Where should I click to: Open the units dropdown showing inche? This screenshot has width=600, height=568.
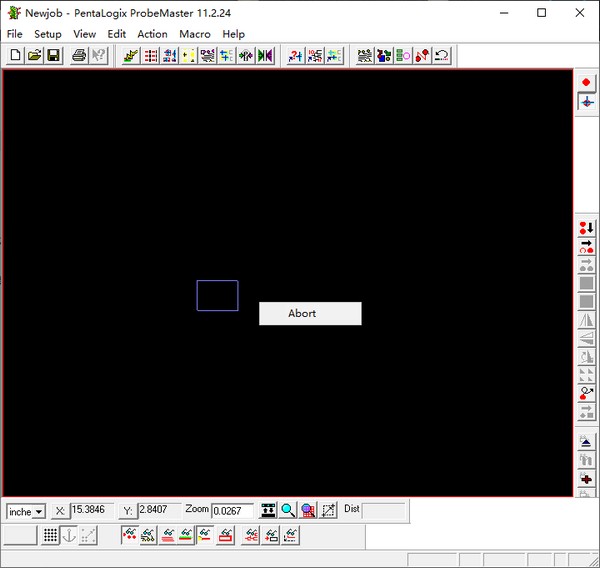coord(26,512)
